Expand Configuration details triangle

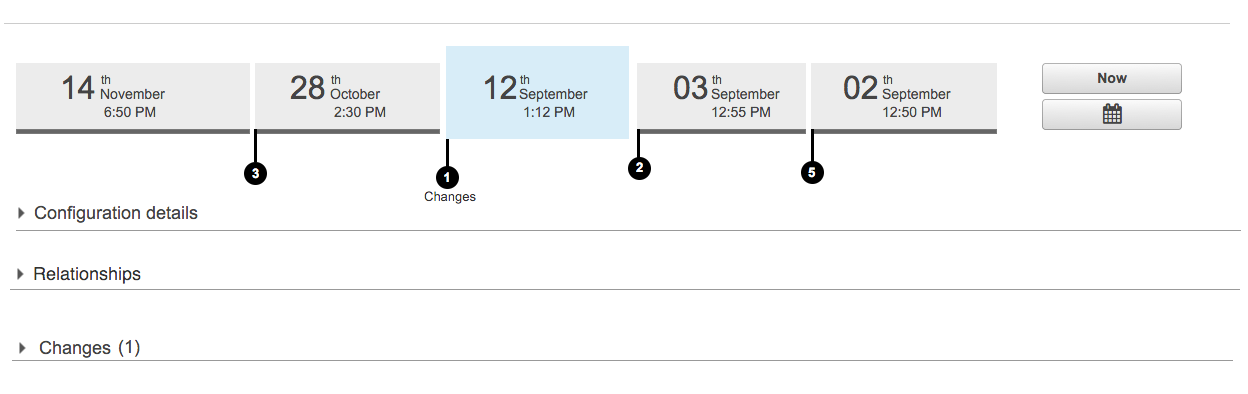pyautogui.click(x=21, y=213)
